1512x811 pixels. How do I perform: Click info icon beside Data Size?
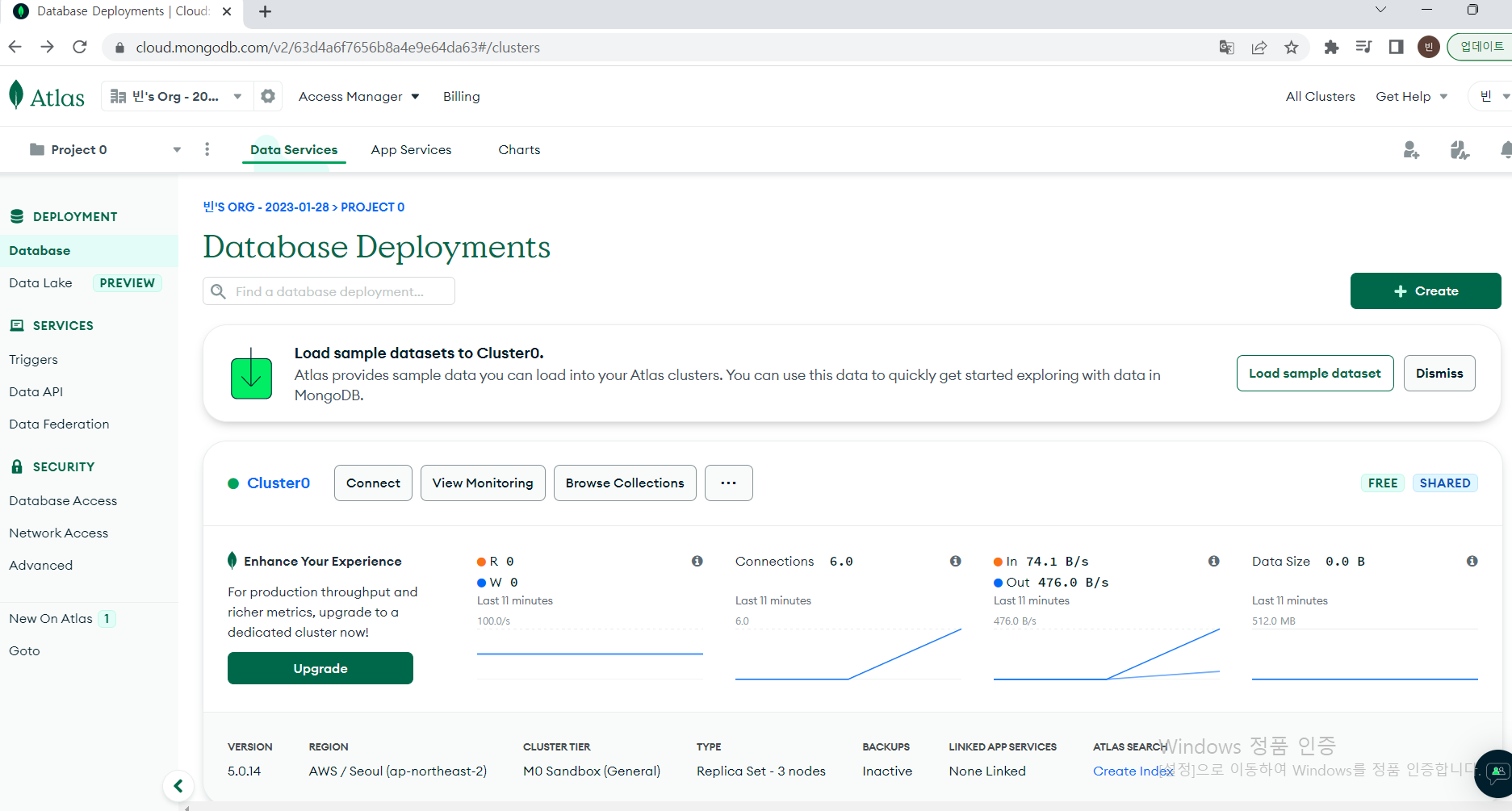(x=1472, y=561)
